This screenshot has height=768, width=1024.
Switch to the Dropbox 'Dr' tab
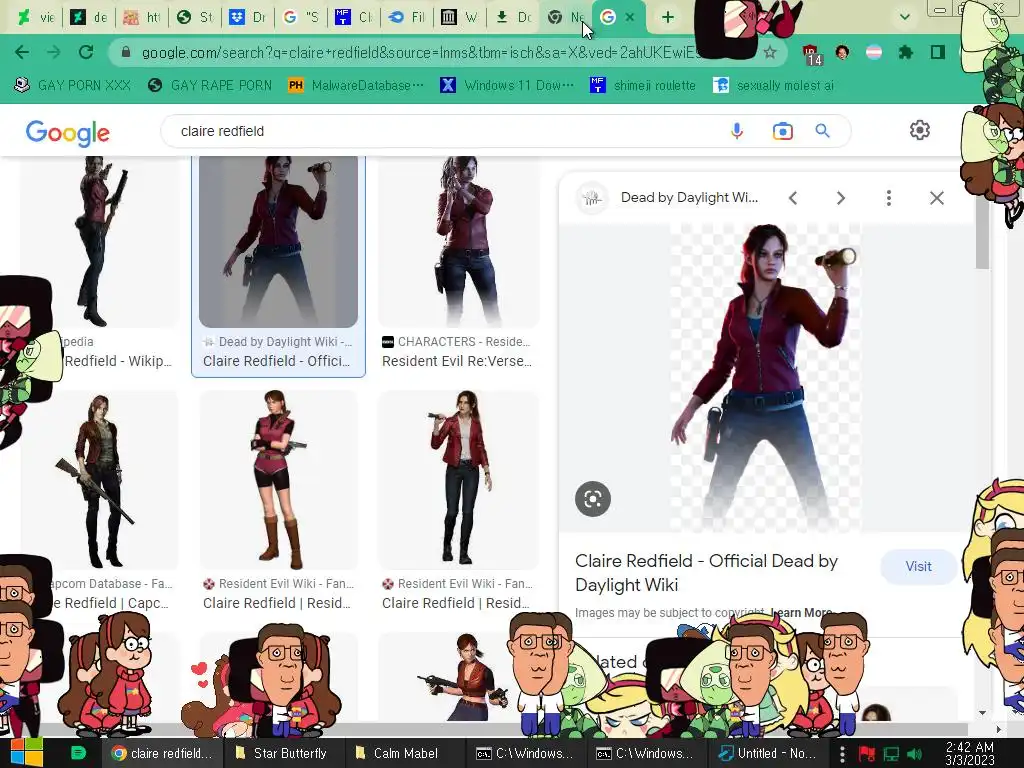pyautogui.click(x=248, y=18)
